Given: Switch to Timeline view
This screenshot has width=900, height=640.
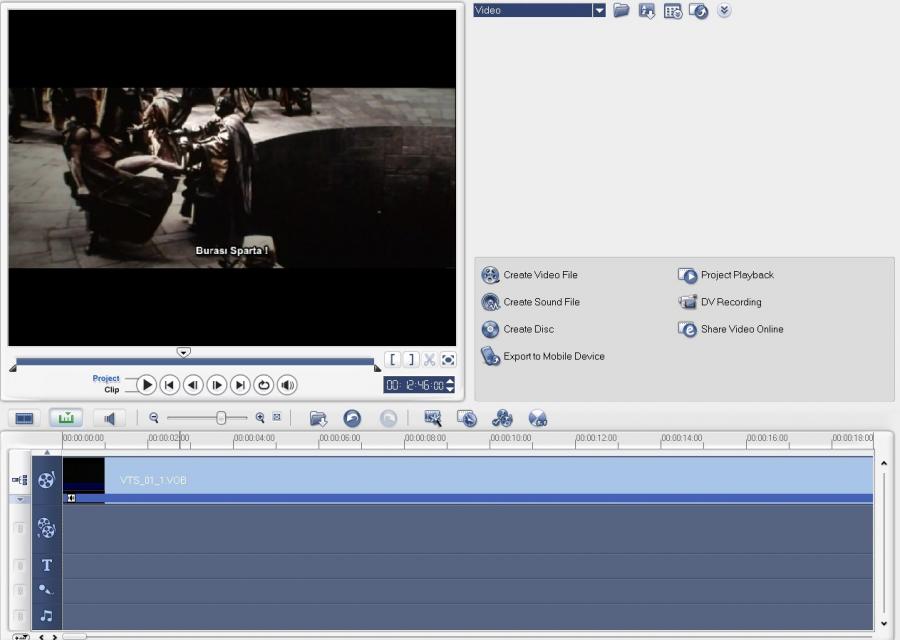Looking at the screenshot, I should (x=66, y=418).
